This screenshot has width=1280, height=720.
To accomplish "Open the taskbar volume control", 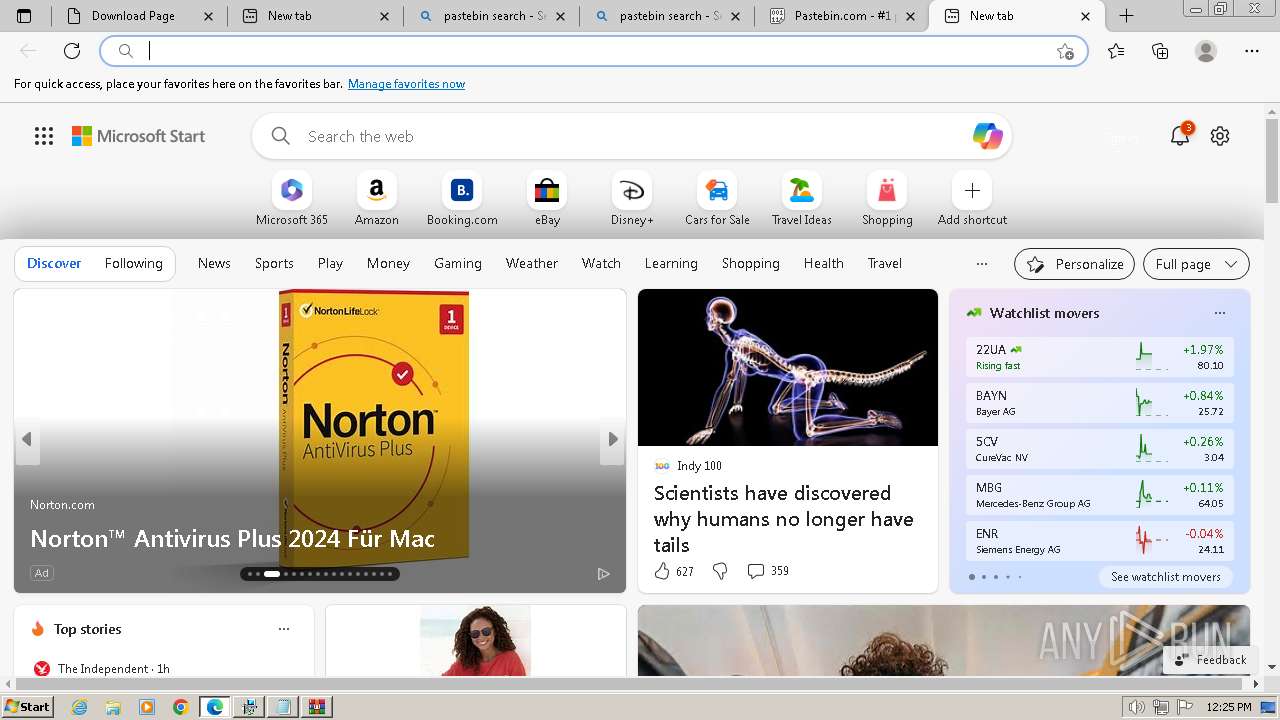I will click(x=1137, y=707).
